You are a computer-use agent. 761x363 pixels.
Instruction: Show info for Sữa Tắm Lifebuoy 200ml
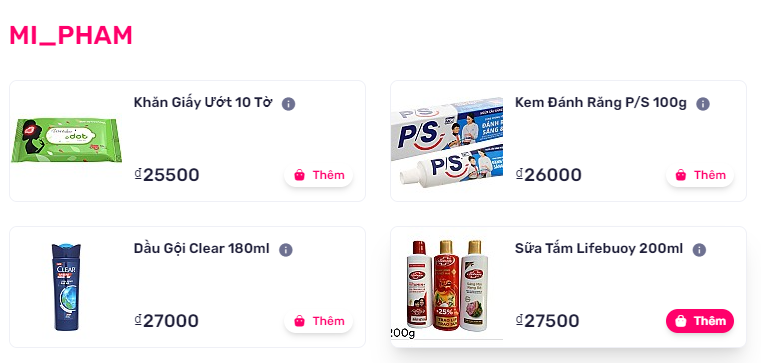coord(699,250)
